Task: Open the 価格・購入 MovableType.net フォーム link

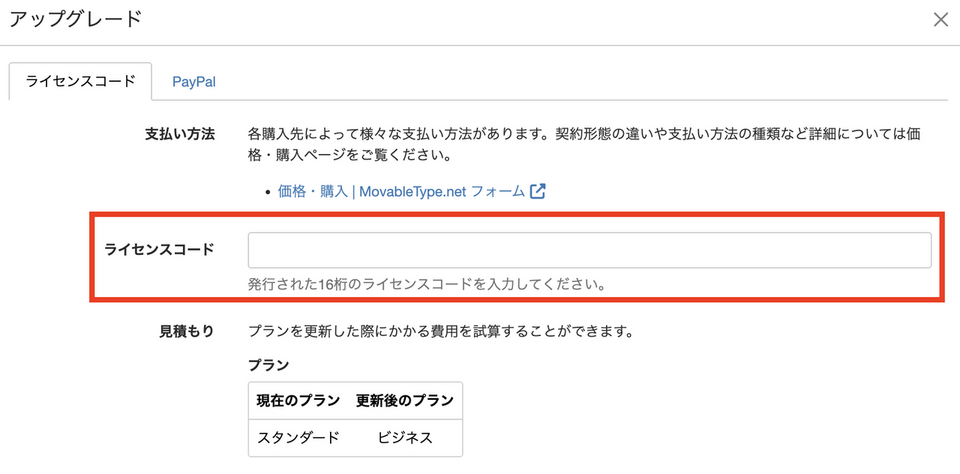Action: click(x=401, y=192)
